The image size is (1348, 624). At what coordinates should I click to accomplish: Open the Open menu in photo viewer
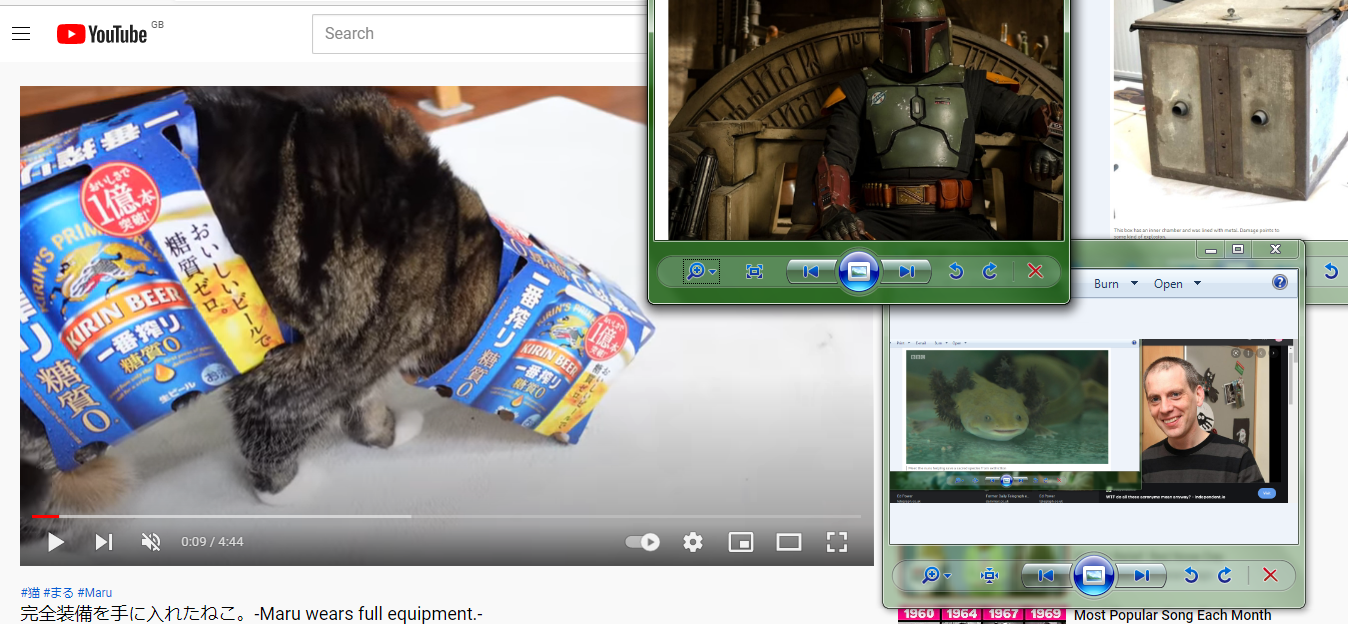point(1175,284)
